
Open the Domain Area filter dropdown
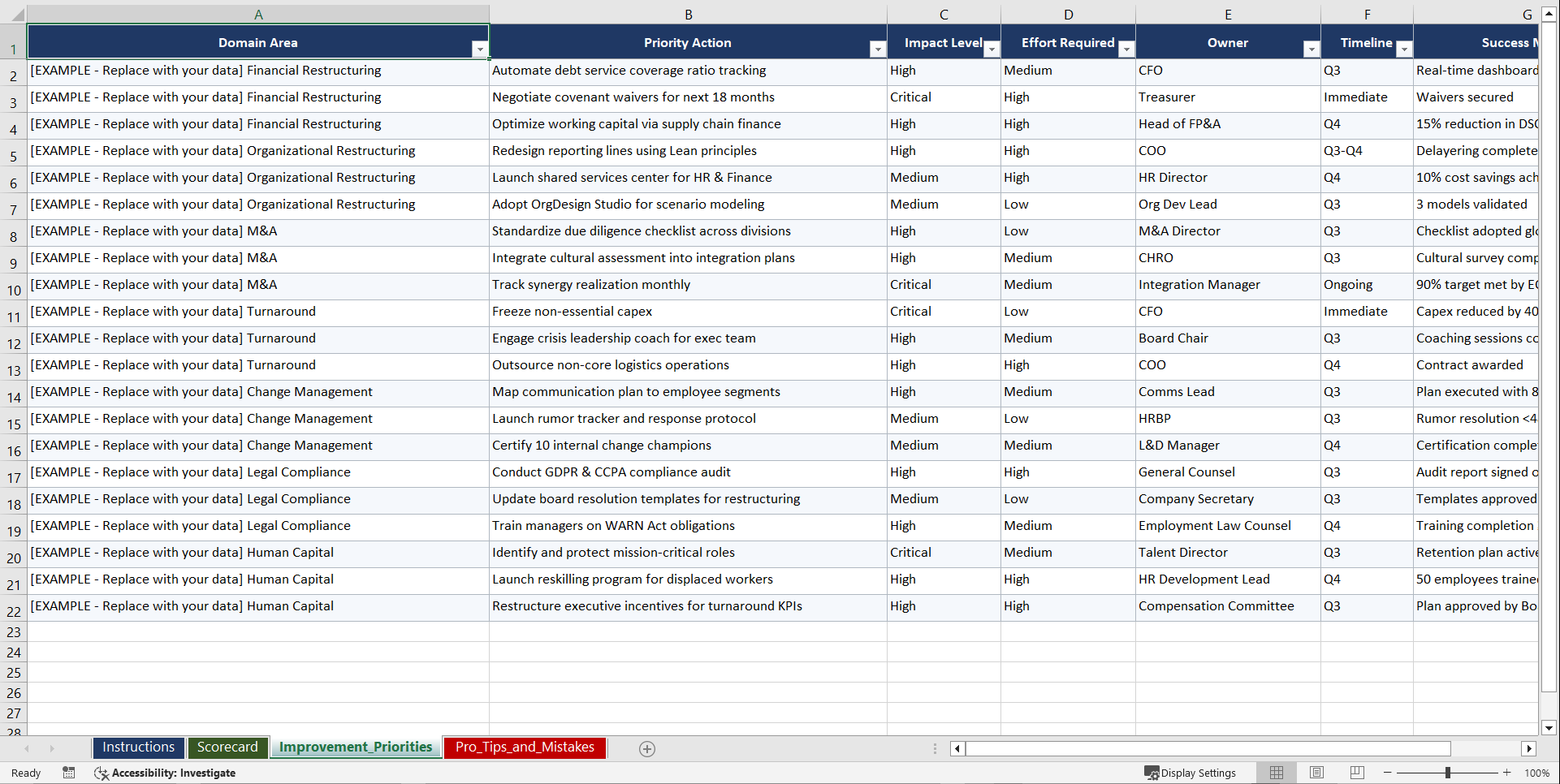[x=481, y=49]
